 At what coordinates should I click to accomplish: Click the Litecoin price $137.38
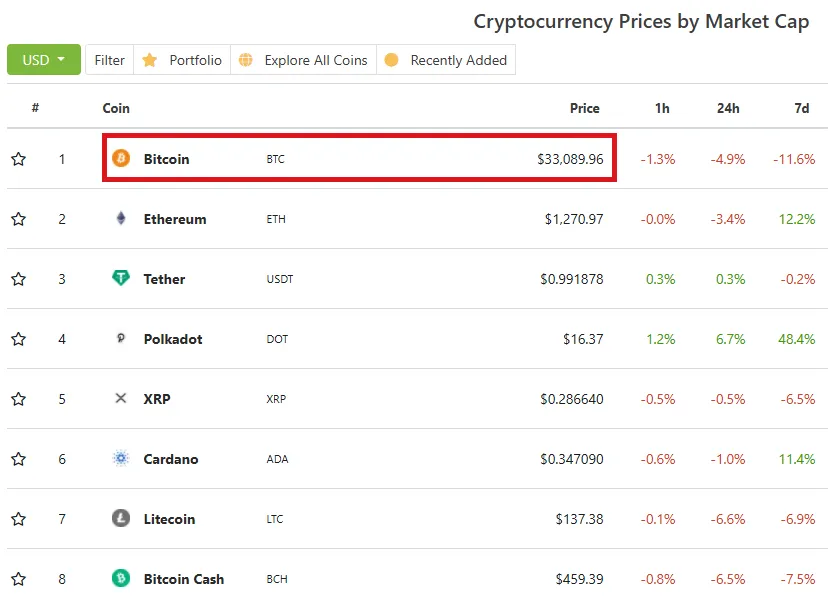click(x=579, y=519)
